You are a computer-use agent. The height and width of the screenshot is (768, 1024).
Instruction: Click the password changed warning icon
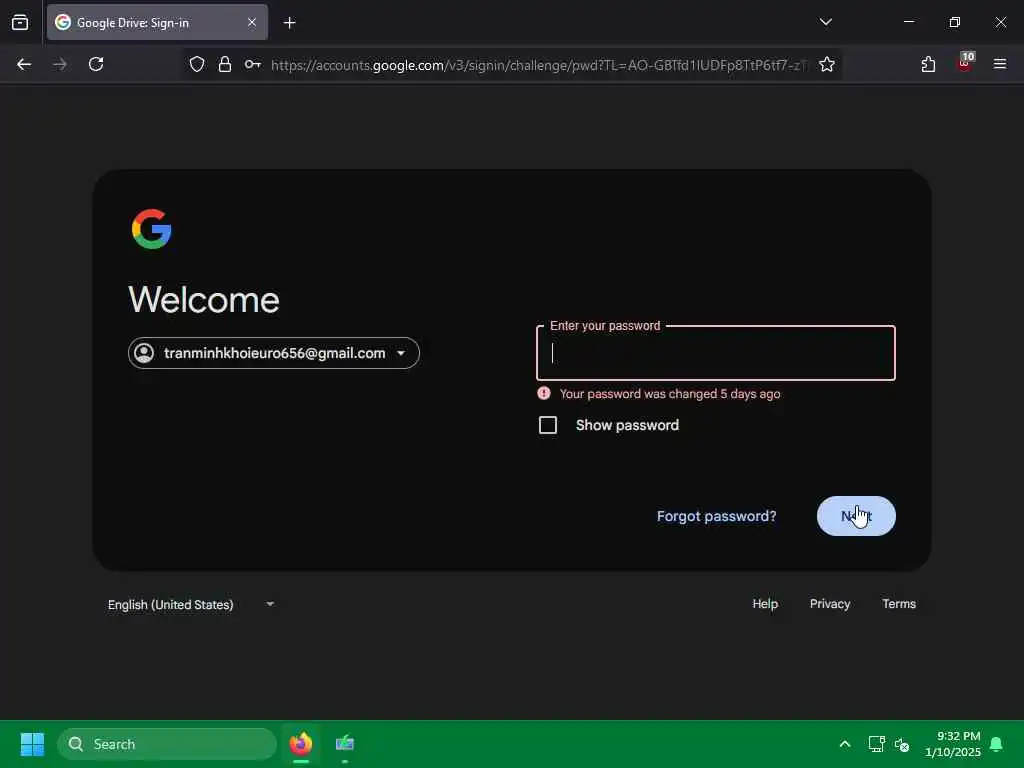pyautogui.click(x=543, y=393)
